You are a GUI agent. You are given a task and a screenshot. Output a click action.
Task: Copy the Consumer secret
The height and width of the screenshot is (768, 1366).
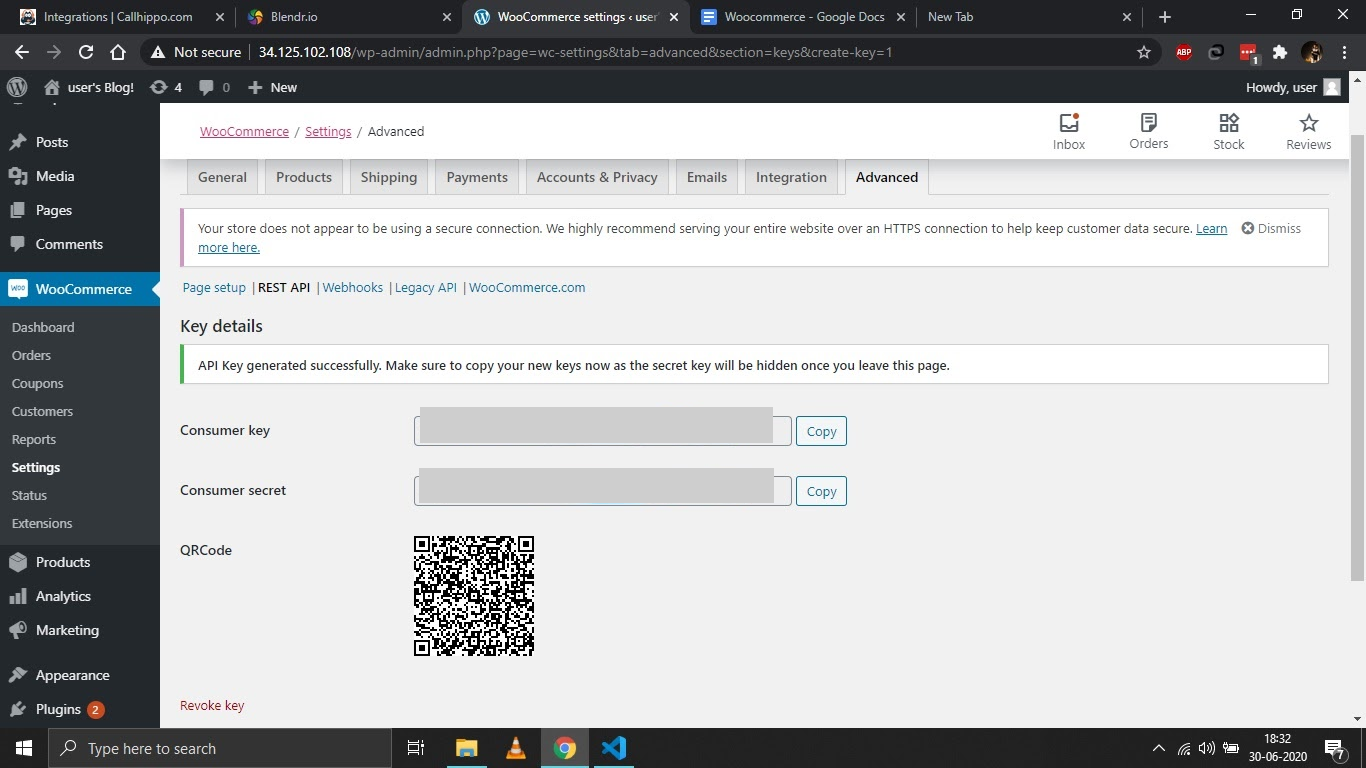pos(821,491)
